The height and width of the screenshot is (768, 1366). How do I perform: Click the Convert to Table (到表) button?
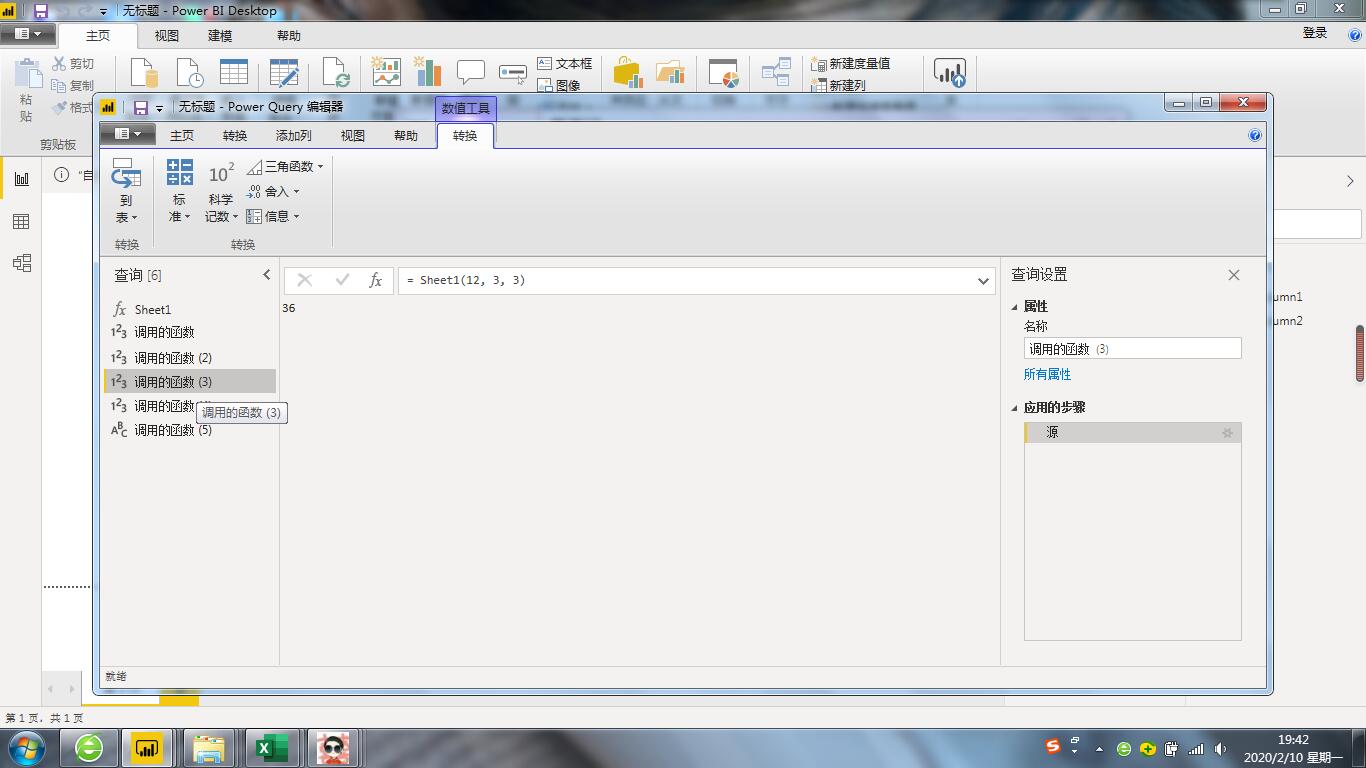coord(126,191)
